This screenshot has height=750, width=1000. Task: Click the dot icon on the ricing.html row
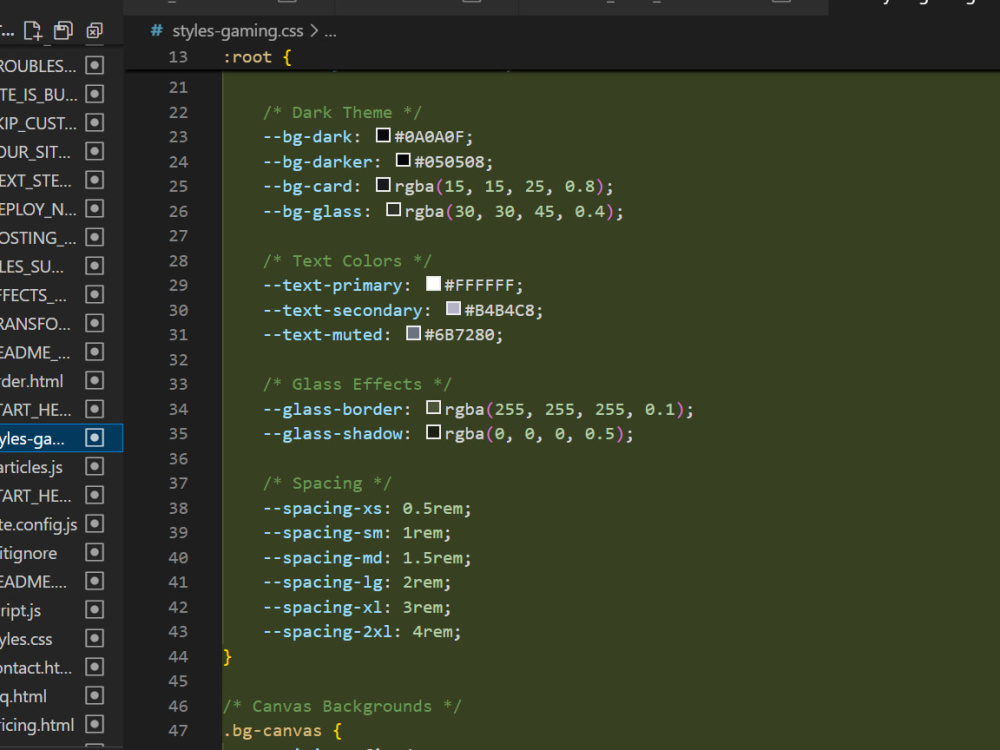pos(94,724)
